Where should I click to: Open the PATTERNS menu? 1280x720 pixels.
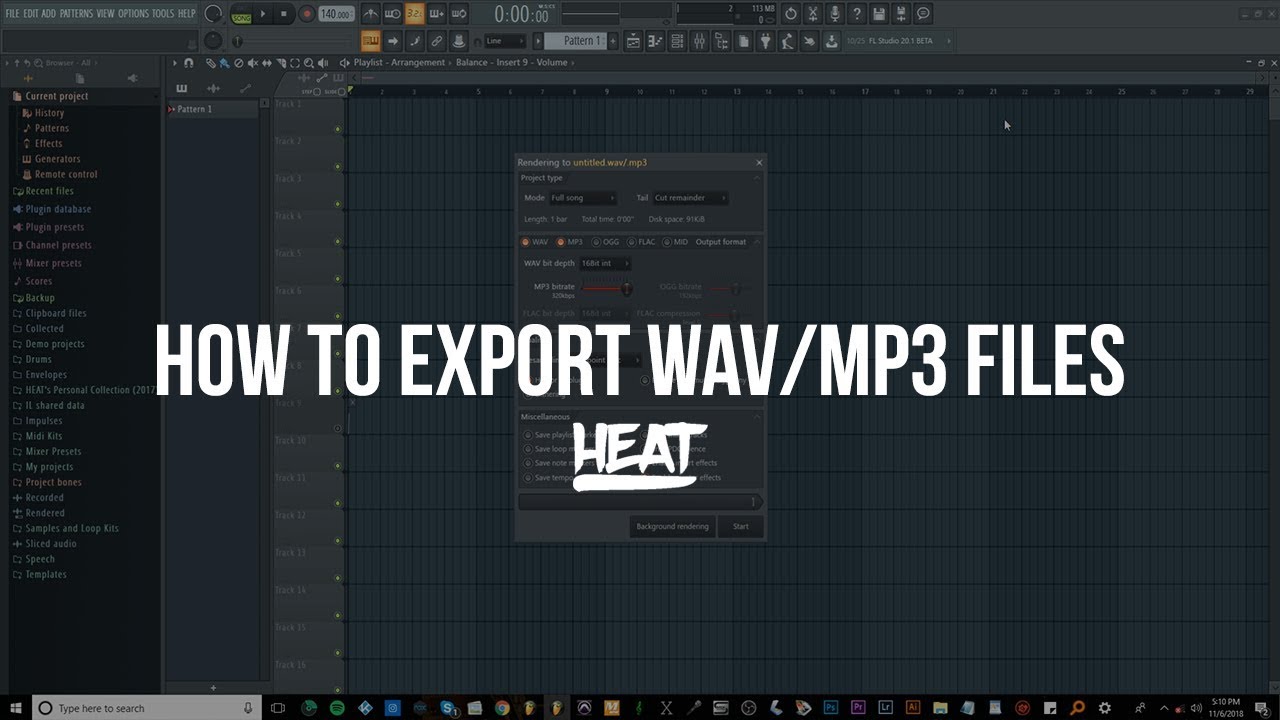[76, 13]
